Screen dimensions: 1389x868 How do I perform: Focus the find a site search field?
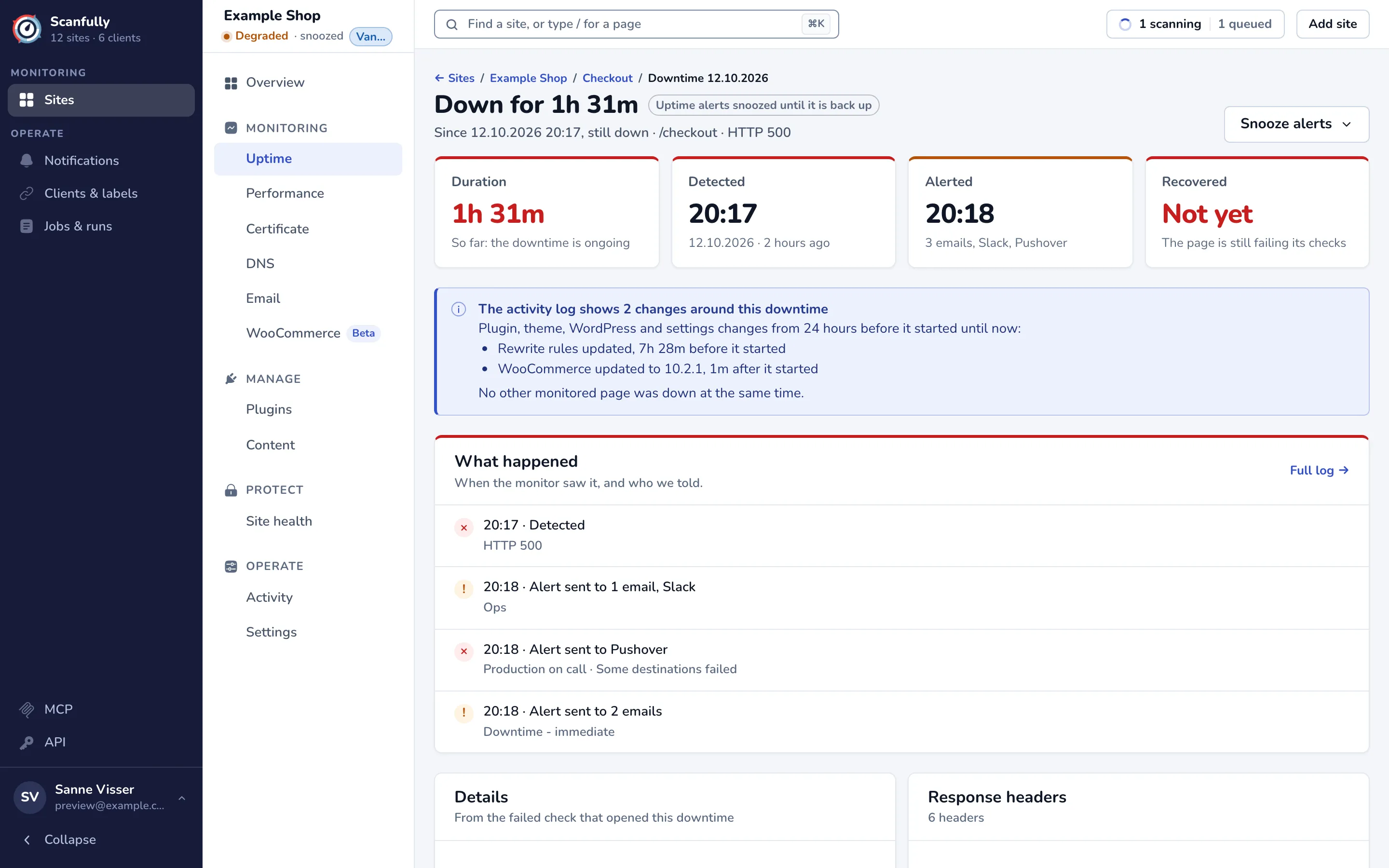coord(636,24)
